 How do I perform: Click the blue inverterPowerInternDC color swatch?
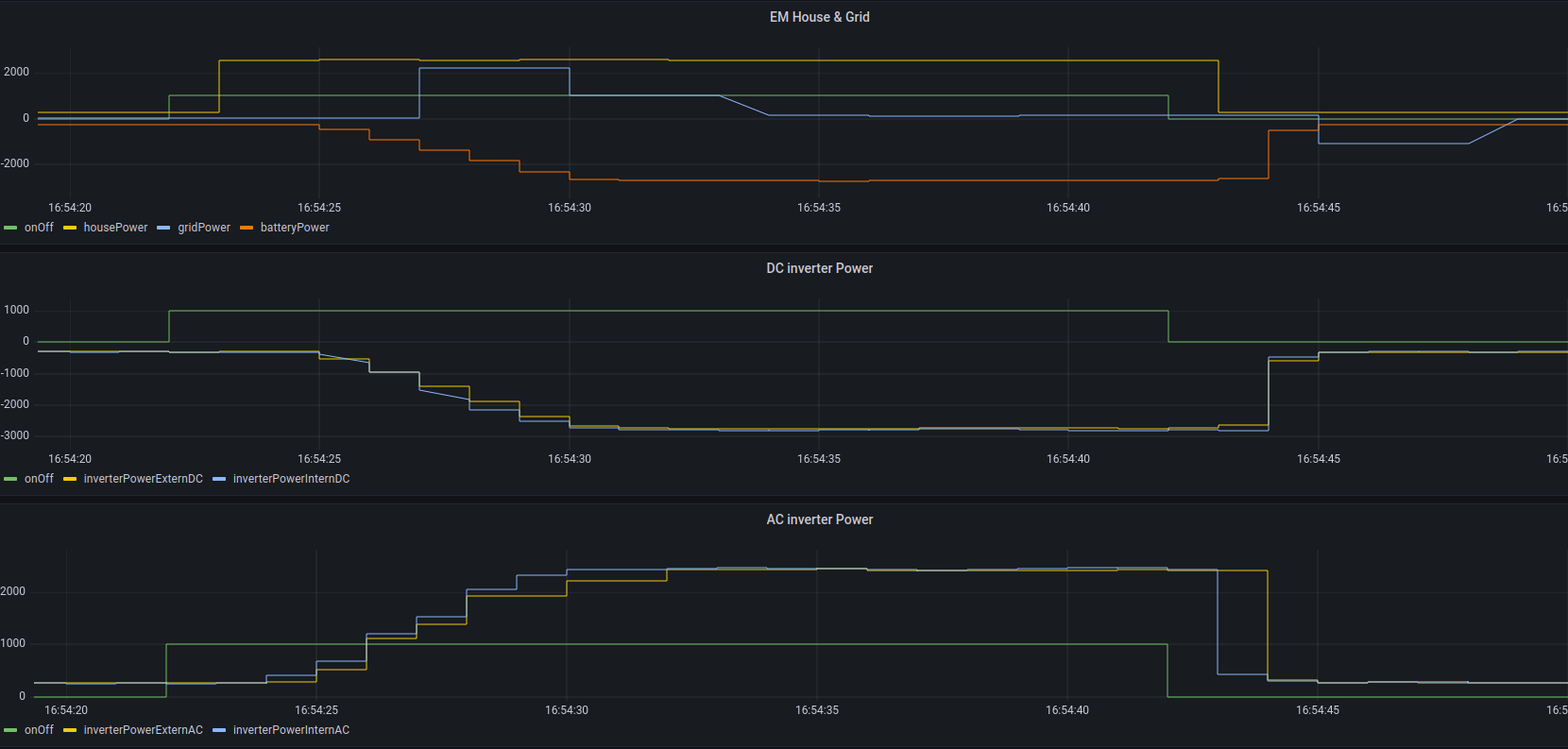click(x=219, y=479)
